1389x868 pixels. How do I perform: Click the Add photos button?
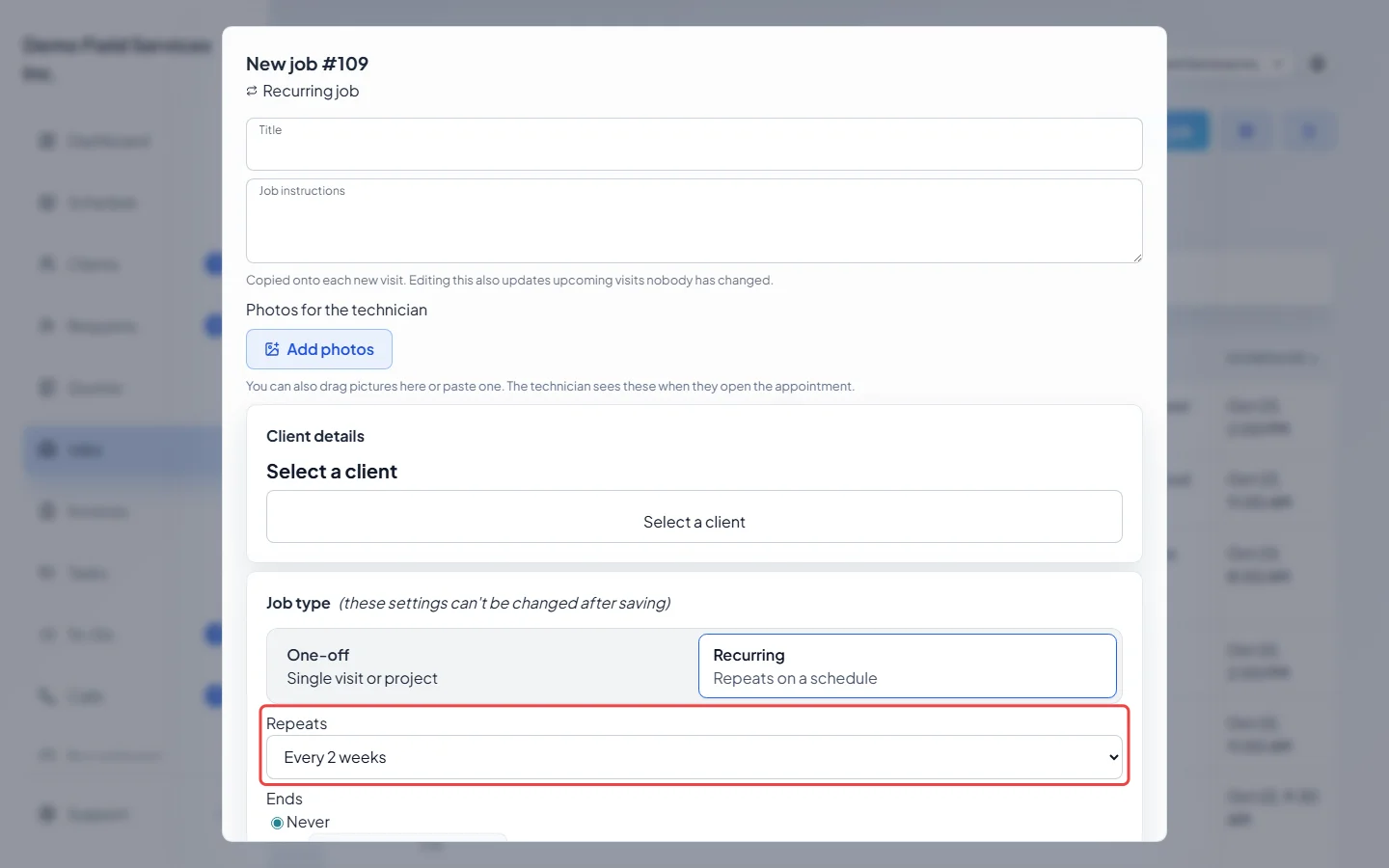point(319,349)
